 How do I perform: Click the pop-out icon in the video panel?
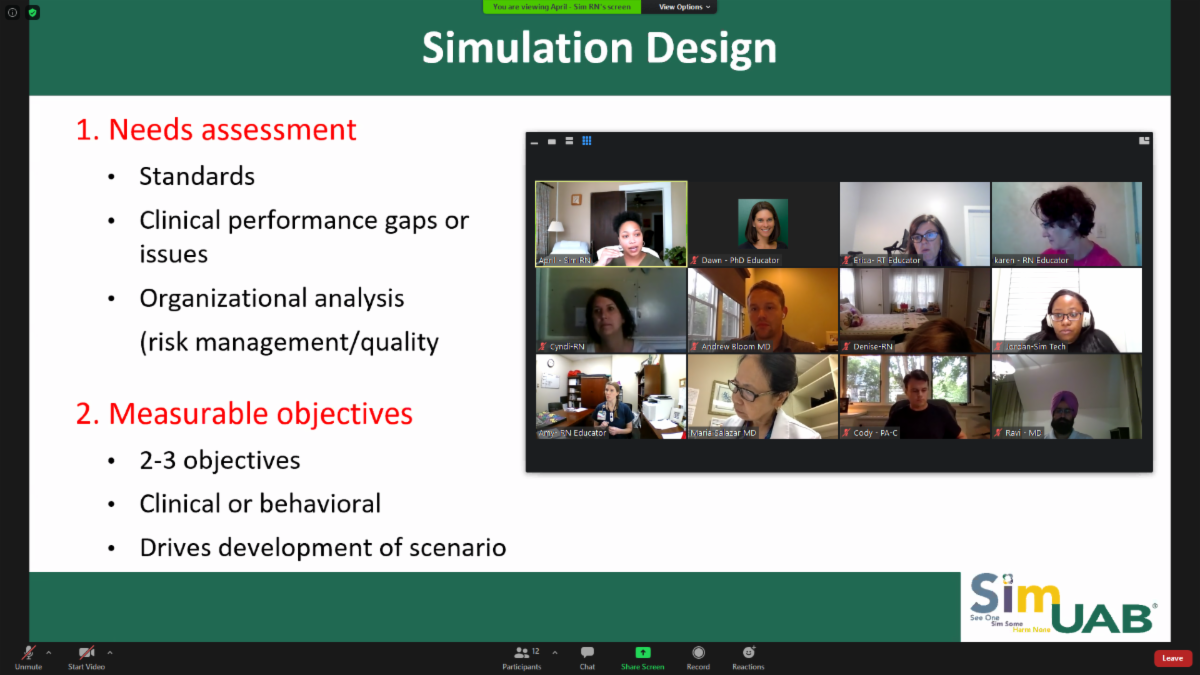pos(1144,141)
